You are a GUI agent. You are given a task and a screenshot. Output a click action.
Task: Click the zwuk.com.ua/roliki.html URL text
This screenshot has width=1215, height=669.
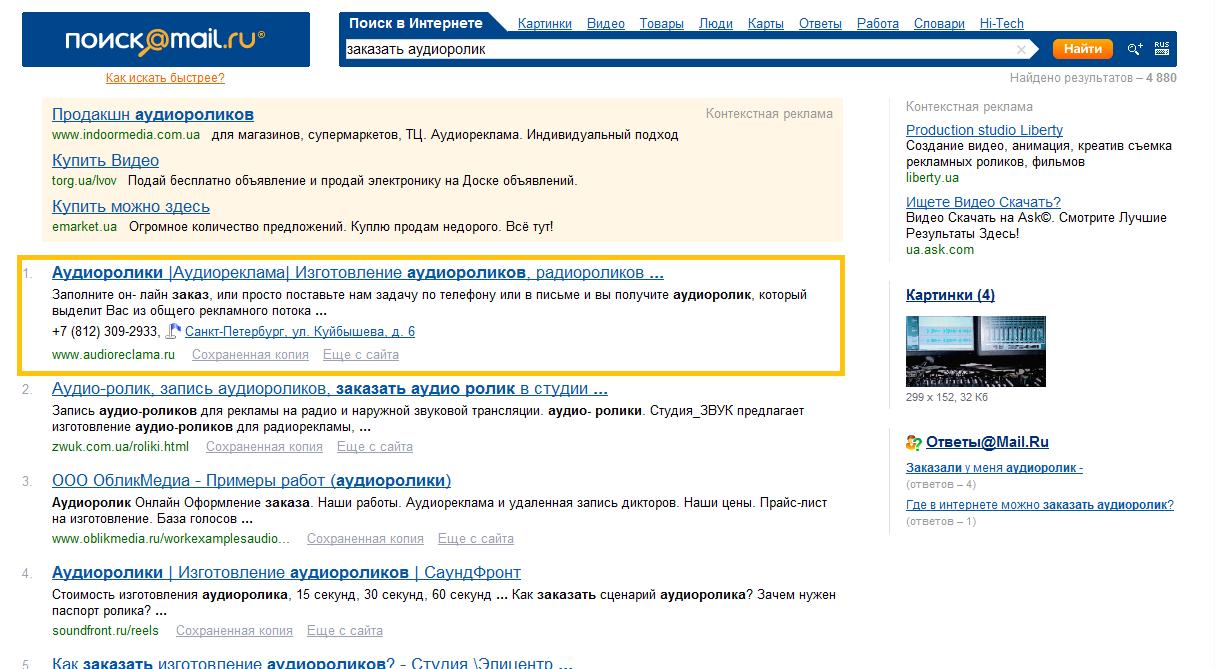coord(120,447)
